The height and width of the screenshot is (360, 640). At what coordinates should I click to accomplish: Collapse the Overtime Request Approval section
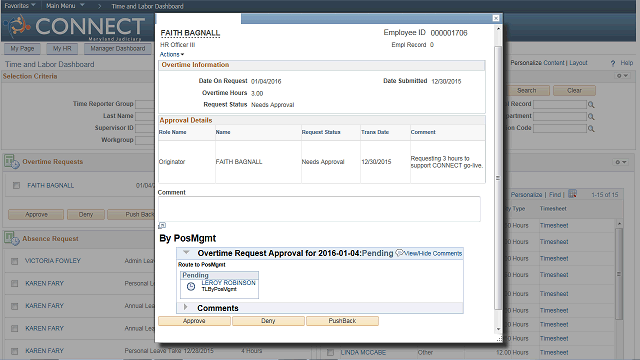point(186,253)
